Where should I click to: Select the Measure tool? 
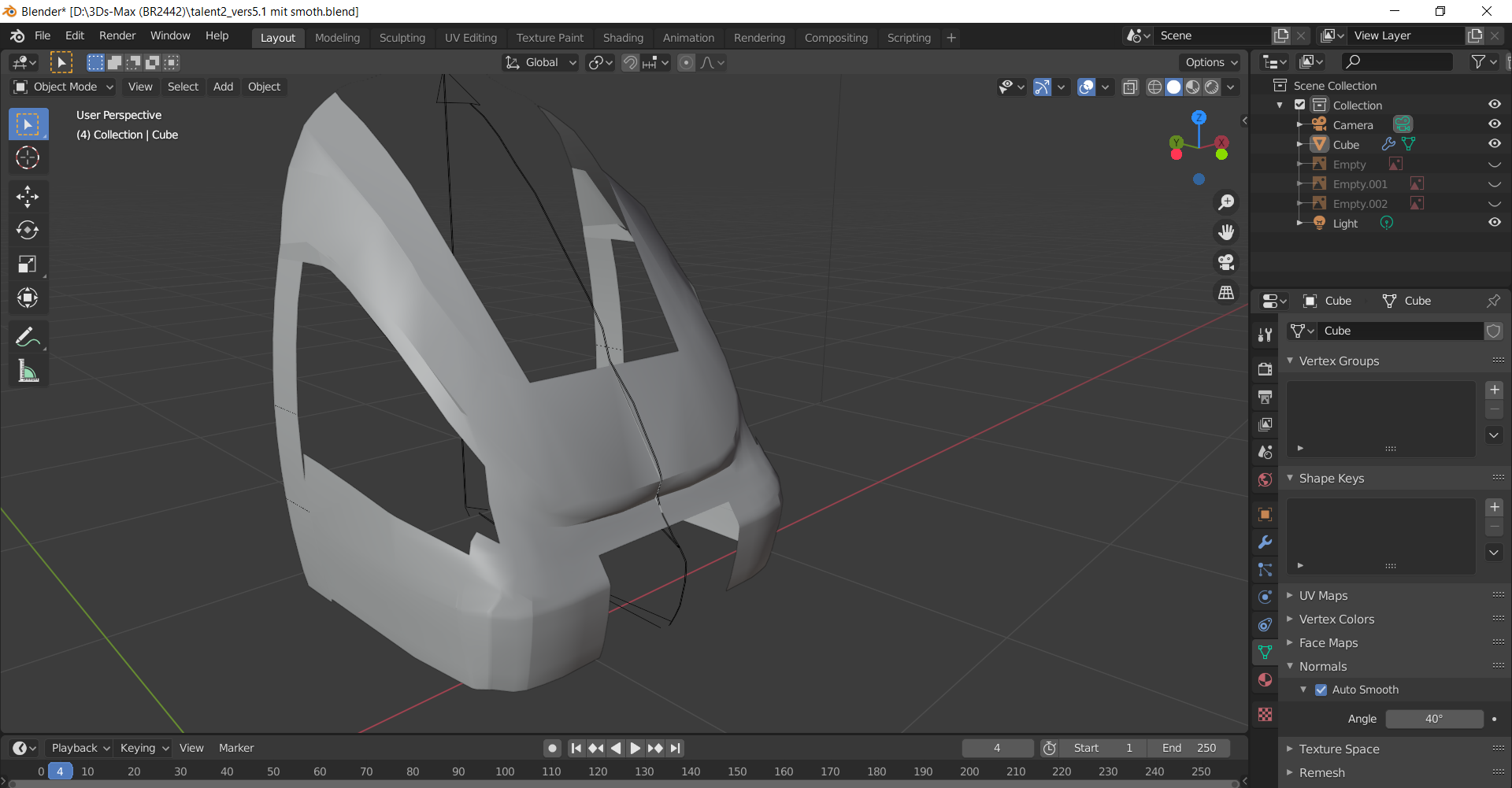pos(28,371)
